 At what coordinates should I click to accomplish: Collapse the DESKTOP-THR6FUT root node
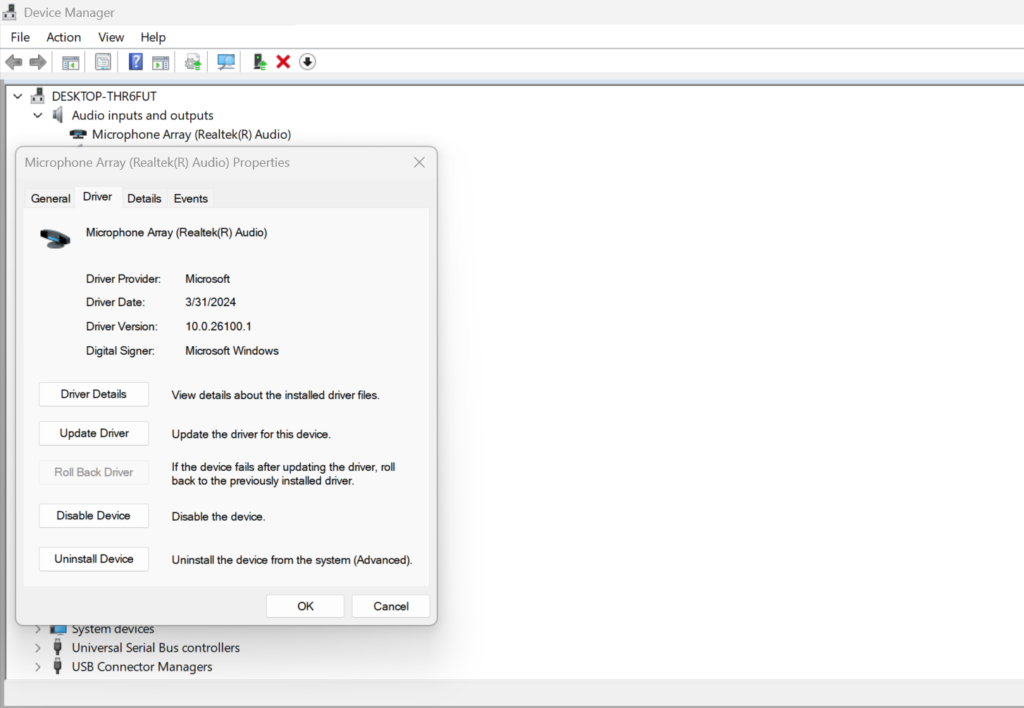point(19,96)
